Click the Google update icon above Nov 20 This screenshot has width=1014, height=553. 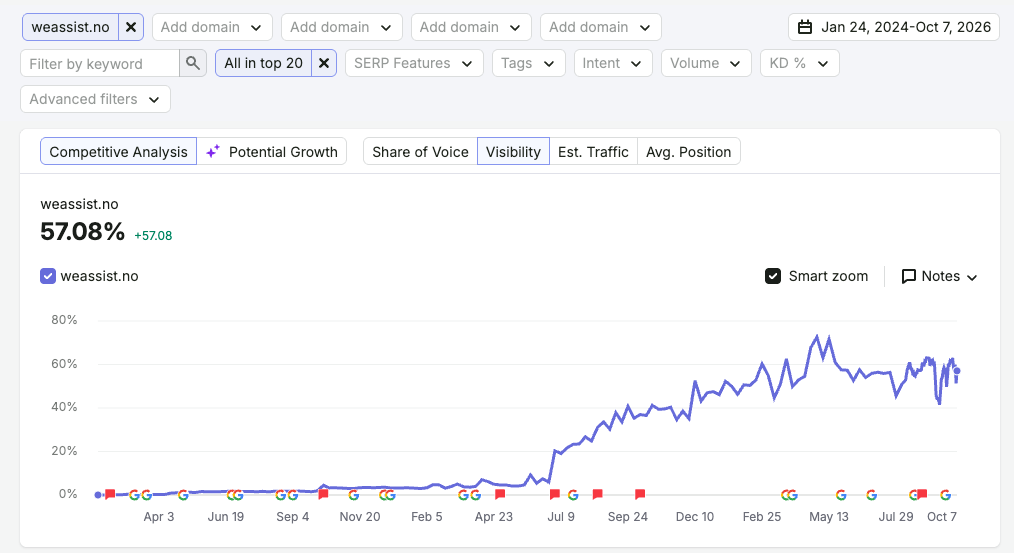[354, 495]
